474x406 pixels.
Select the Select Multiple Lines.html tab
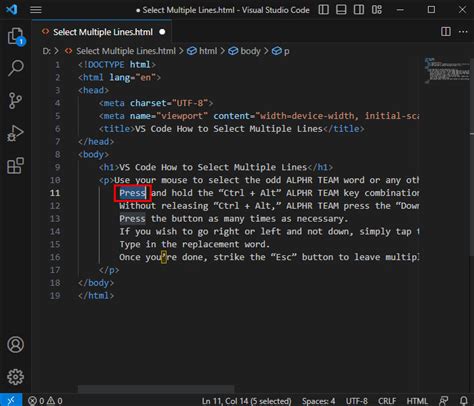[x=102, y=32]
